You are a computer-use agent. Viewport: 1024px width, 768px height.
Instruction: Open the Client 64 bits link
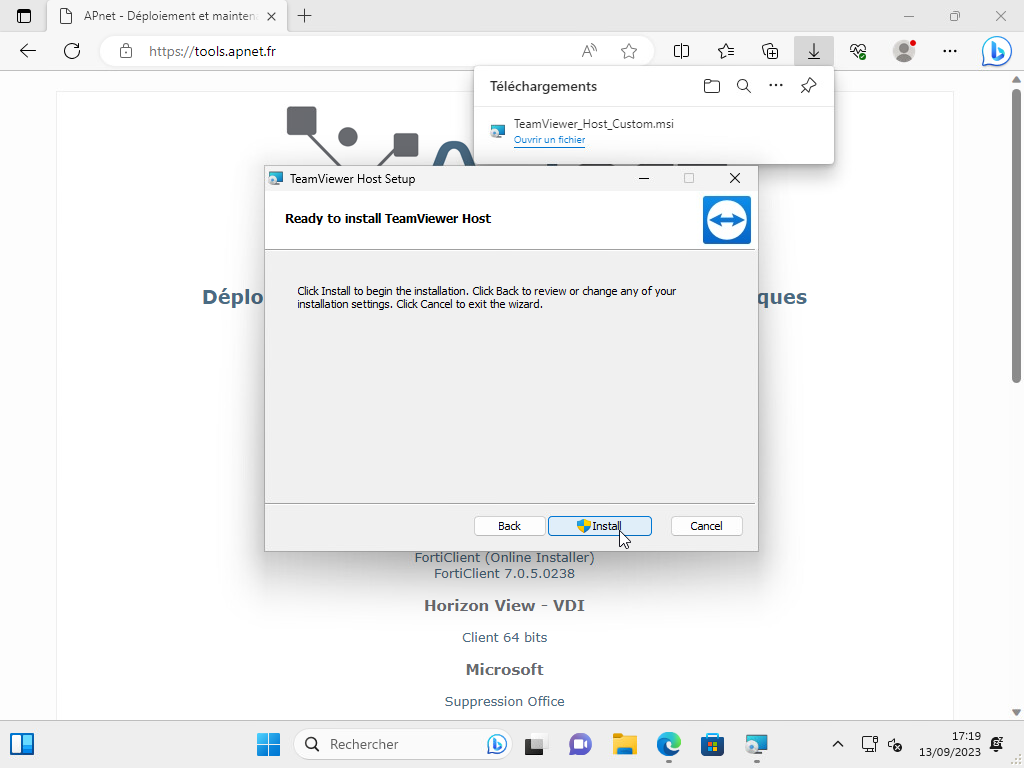(504, 637)
